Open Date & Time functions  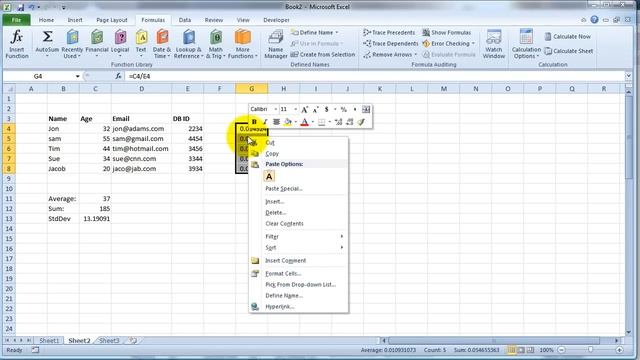coord(162,44)
